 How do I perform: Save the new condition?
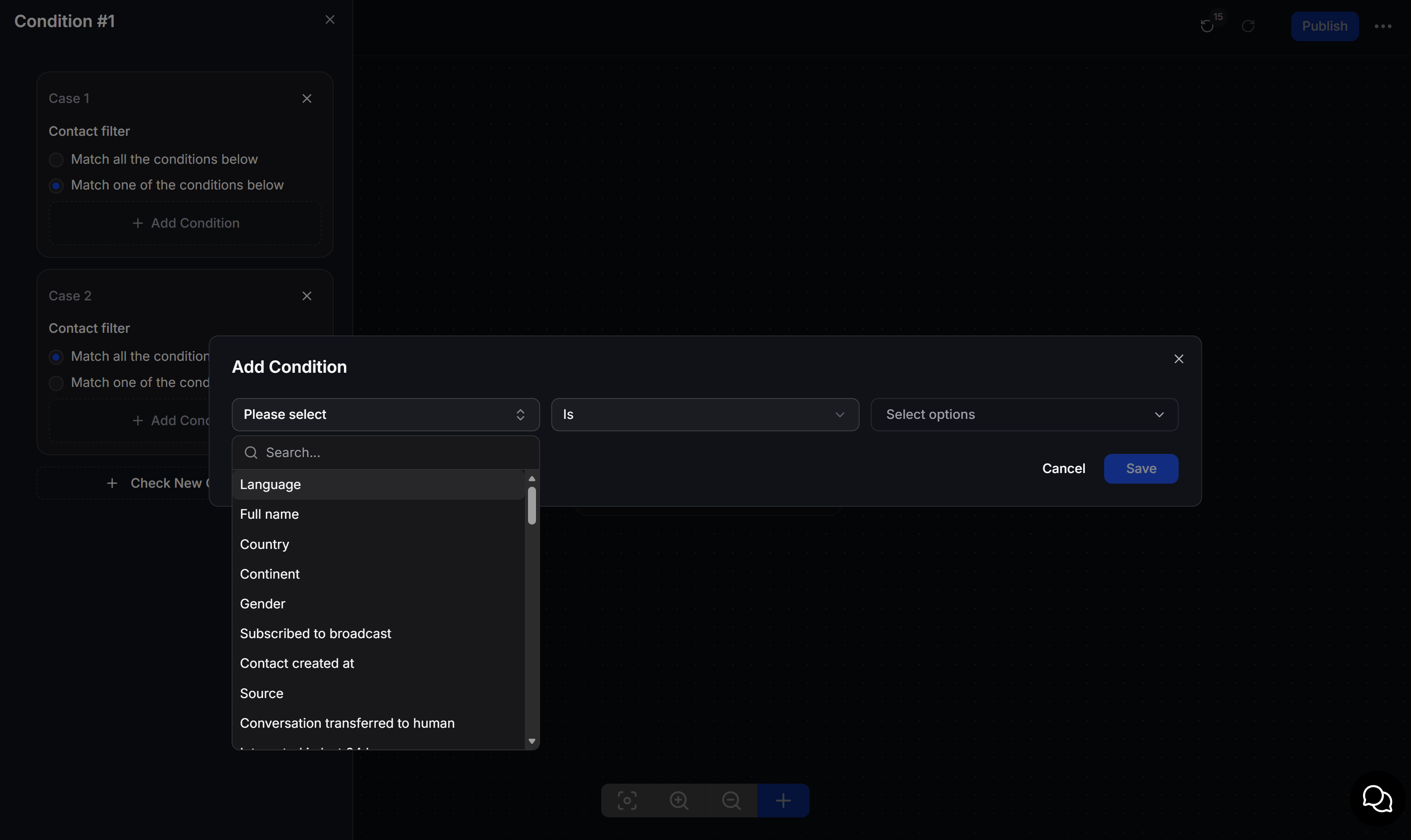[1141, 469]
